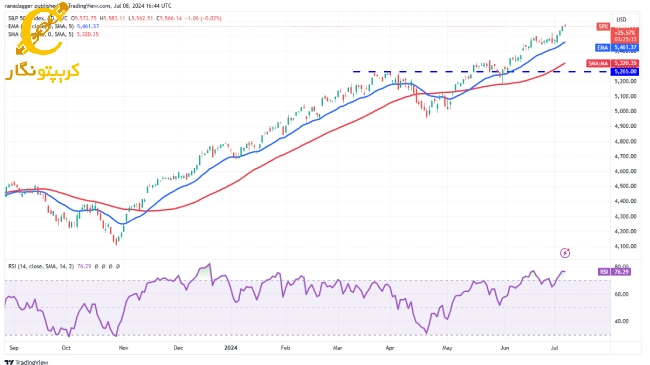Click the blue 5,461.37 EMA legend value
Screen dimensions: 650x365
88,26
